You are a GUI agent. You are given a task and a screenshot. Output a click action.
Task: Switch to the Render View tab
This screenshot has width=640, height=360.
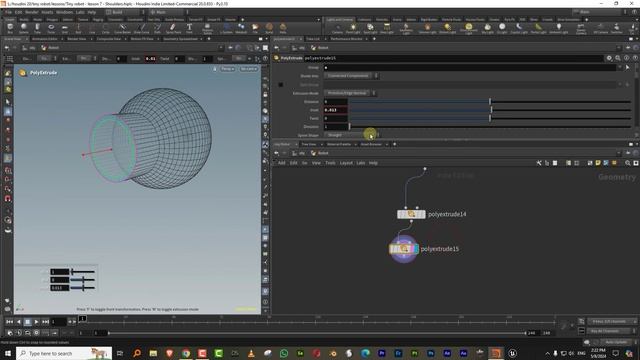(x=77, y=39)
